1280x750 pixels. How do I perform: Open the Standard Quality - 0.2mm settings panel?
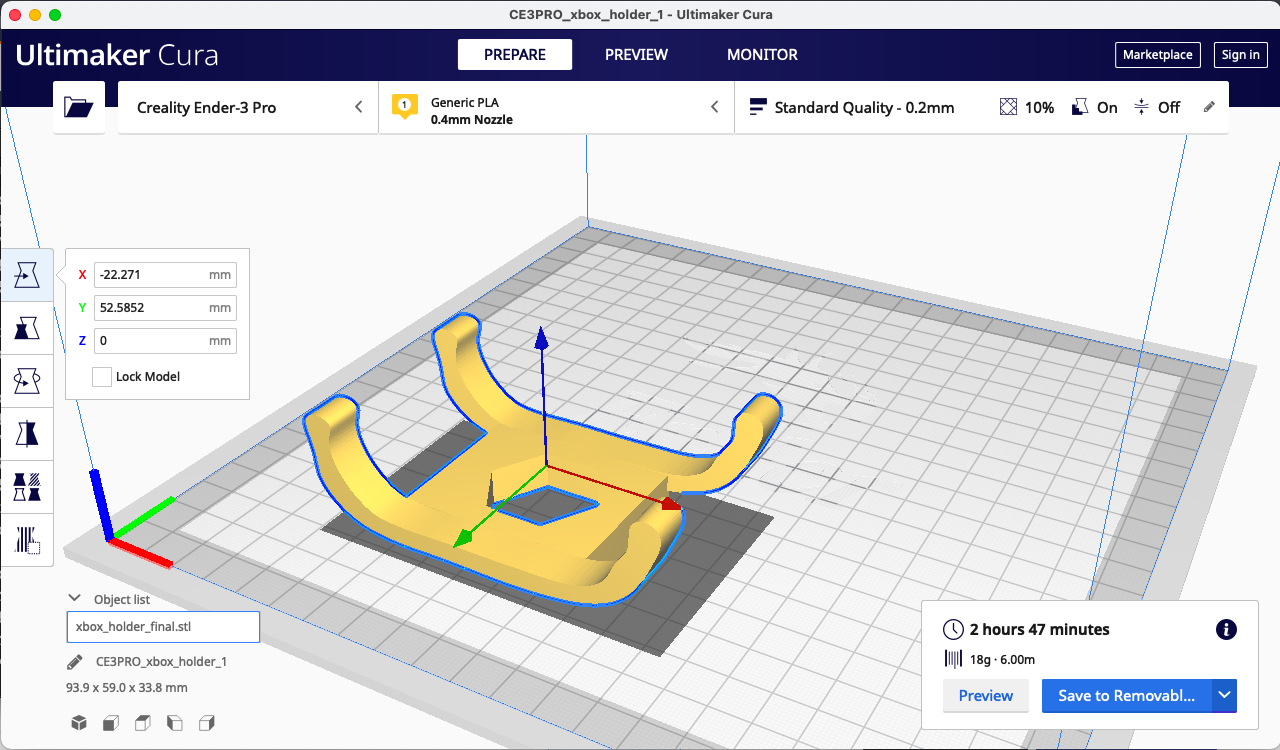tap(982, 107)
